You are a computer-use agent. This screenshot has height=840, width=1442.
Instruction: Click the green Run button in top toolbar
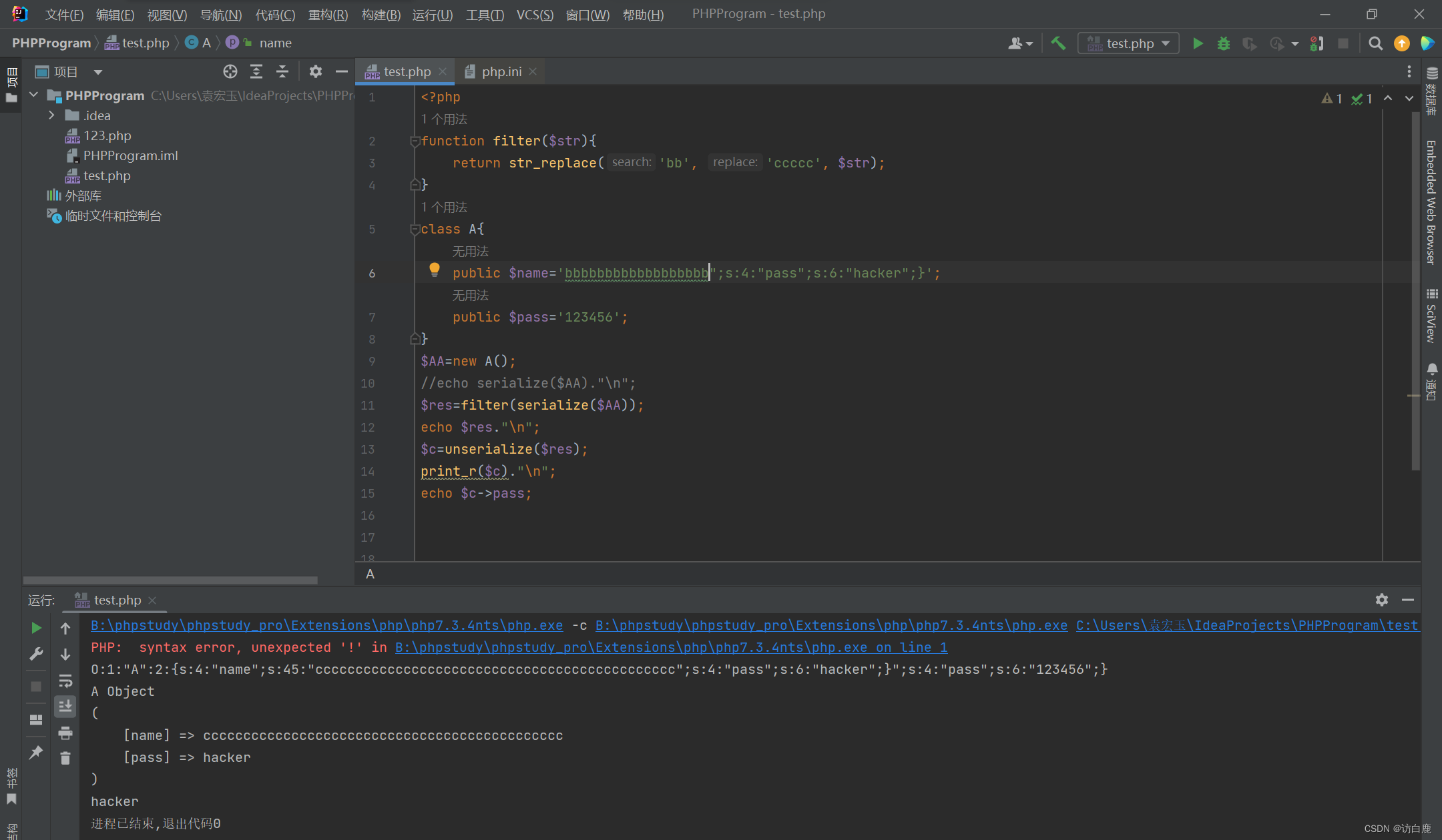[1198, 43]
